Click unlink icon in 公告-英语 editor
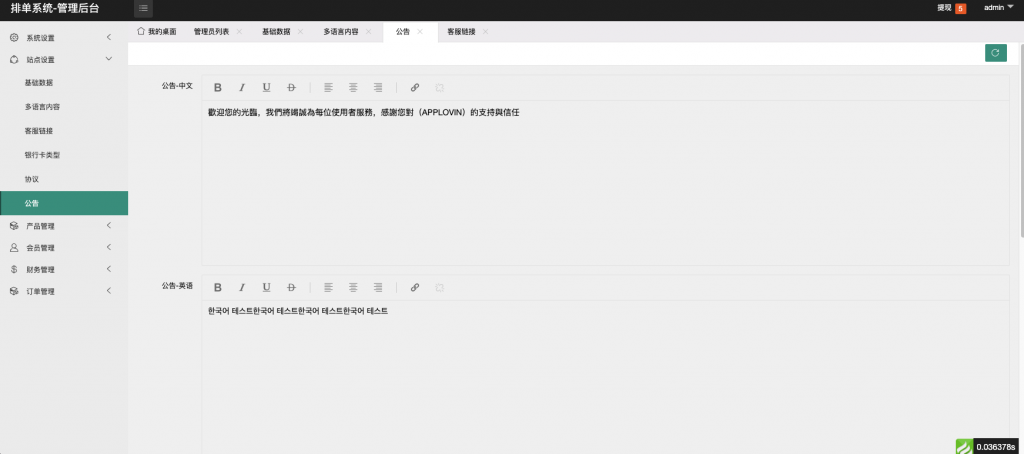The image size is (1024, 454). 440,287
